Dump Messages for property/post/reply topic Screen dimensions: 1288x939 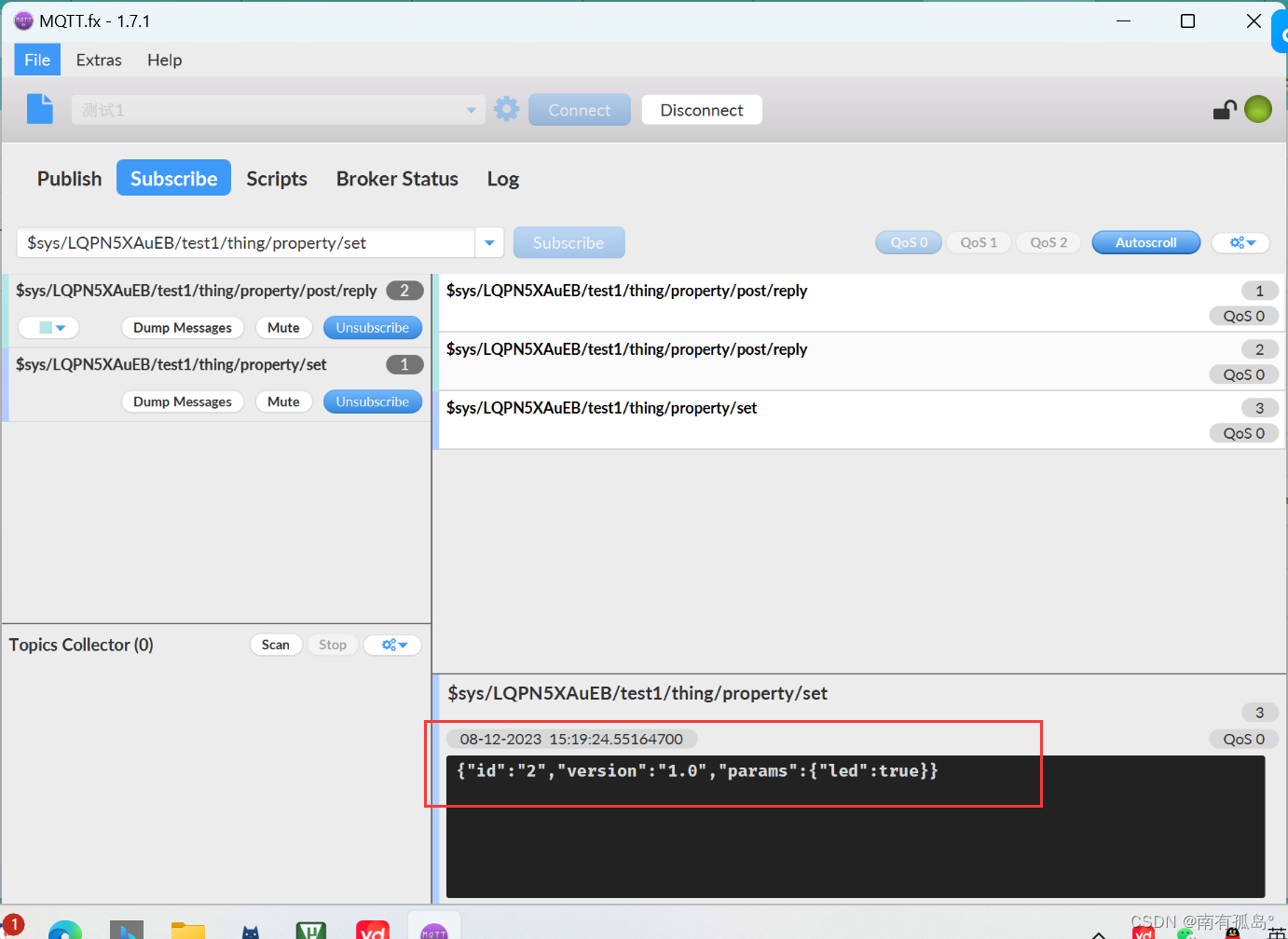(183, 328)
